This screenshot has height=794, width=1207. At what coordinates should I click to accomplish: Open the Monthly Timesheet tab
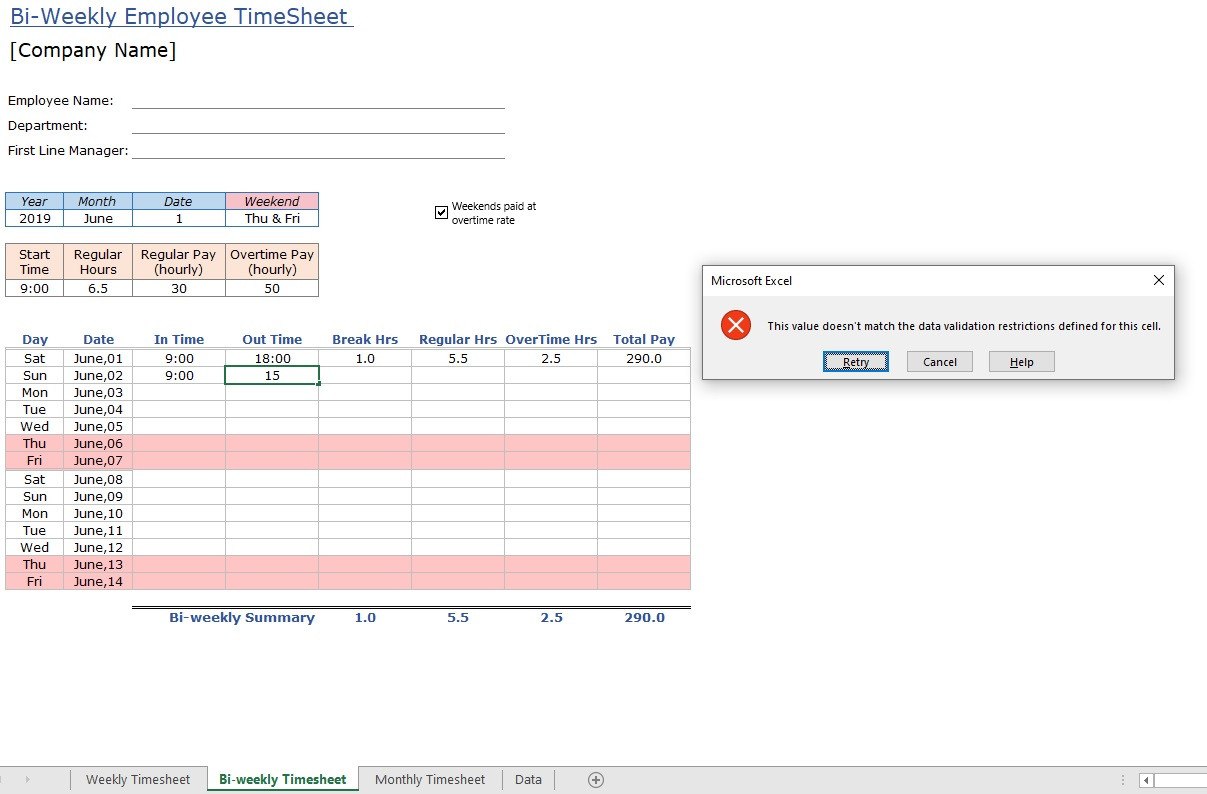[430, 780]
